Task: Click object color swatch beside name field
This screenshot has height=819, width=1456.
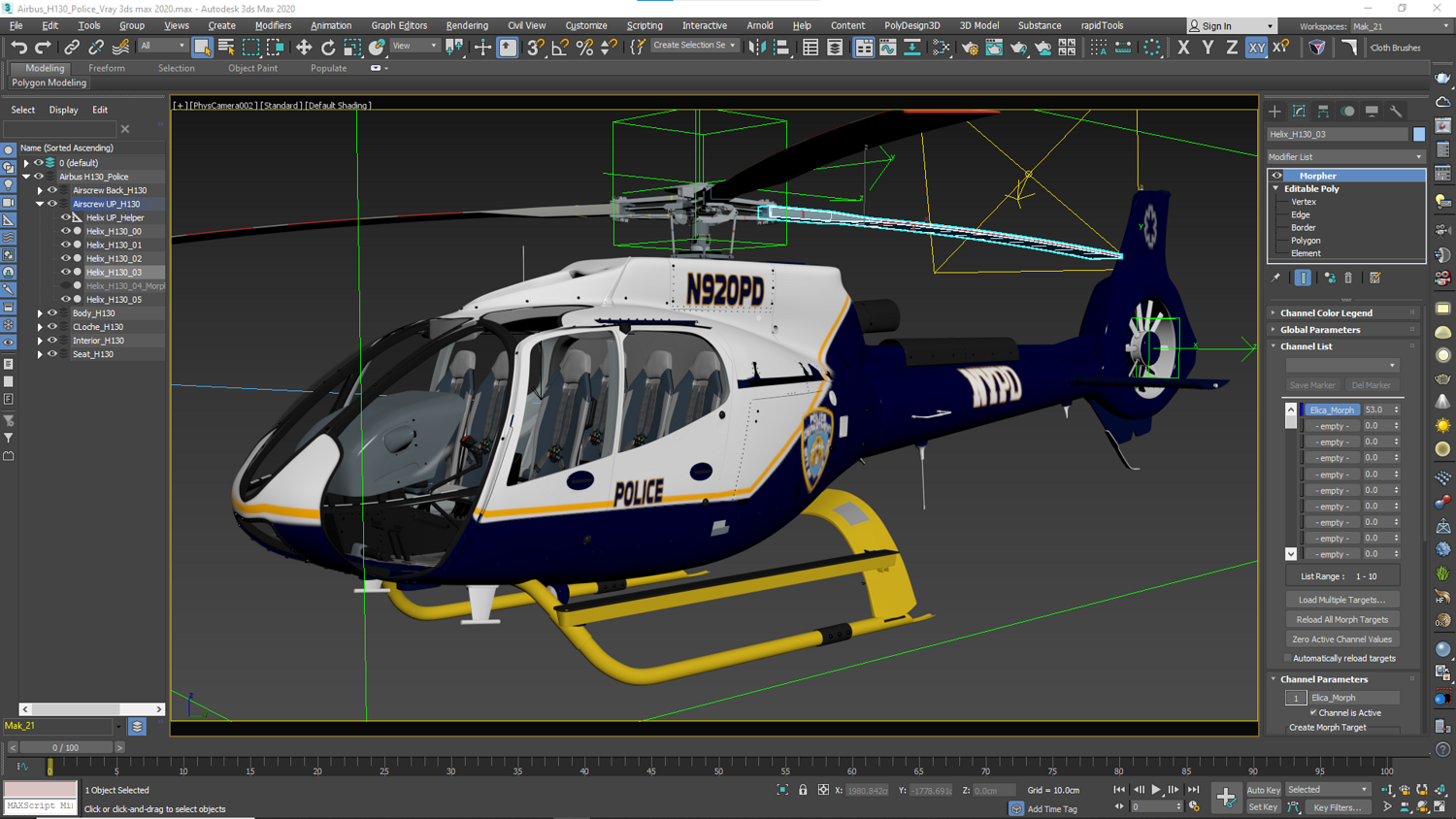Action: (x=1419, y=134)
